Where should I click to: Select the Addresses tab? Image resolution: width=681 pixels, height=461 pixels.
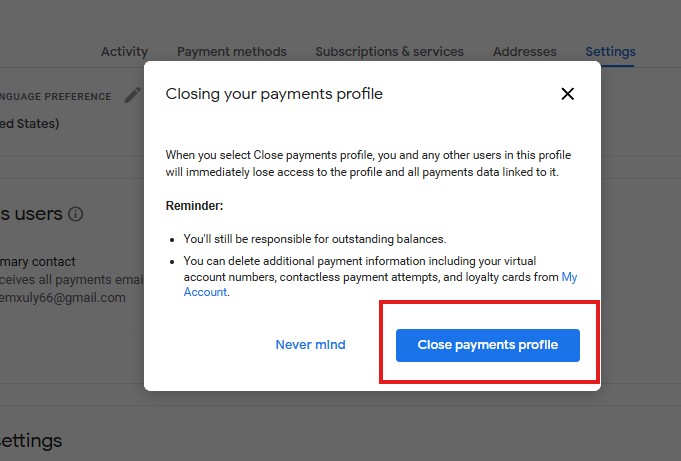(525, 52)
